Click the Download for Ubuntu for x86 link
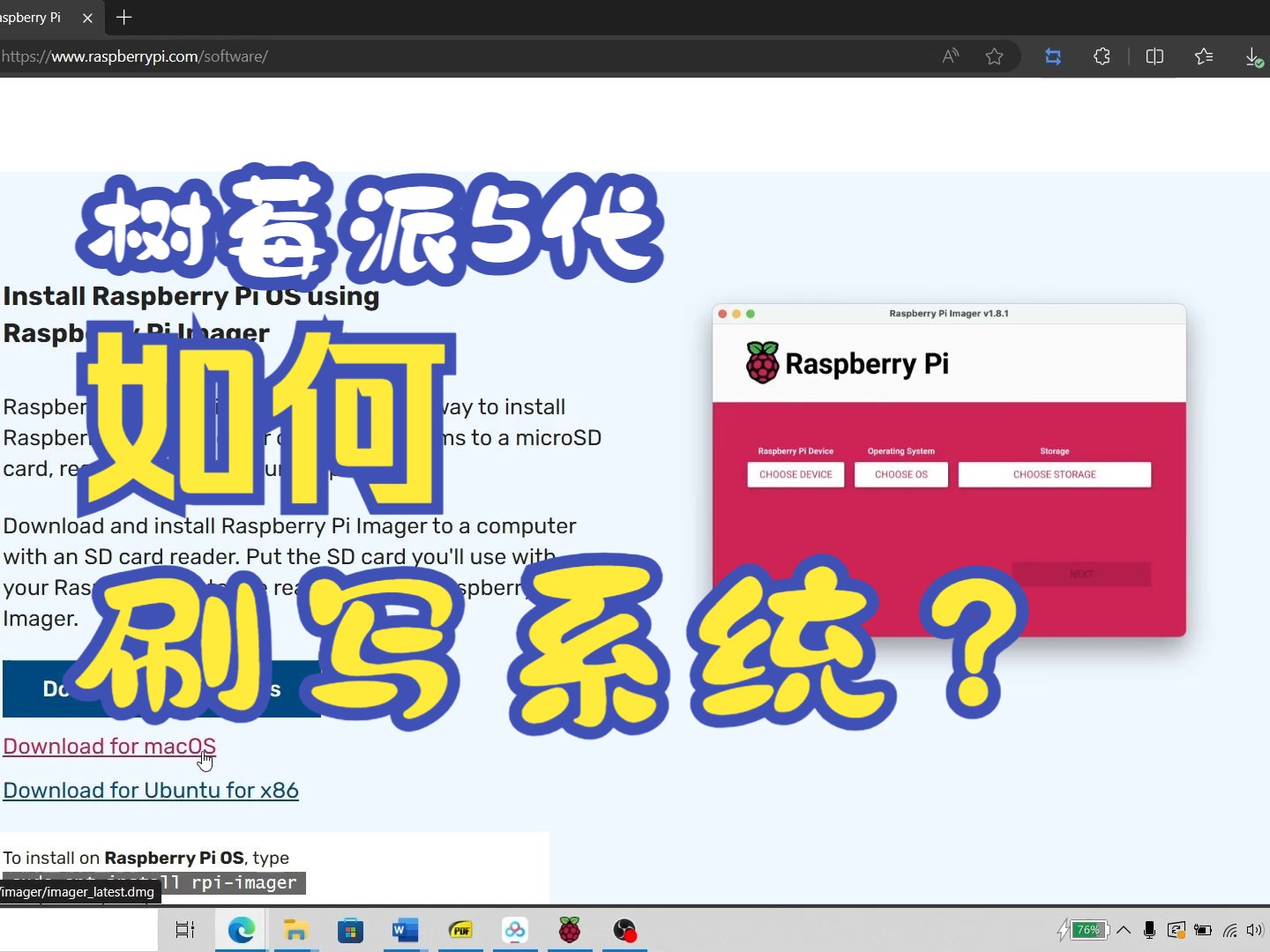The image size is (1270, 952). tap(151, 791)
